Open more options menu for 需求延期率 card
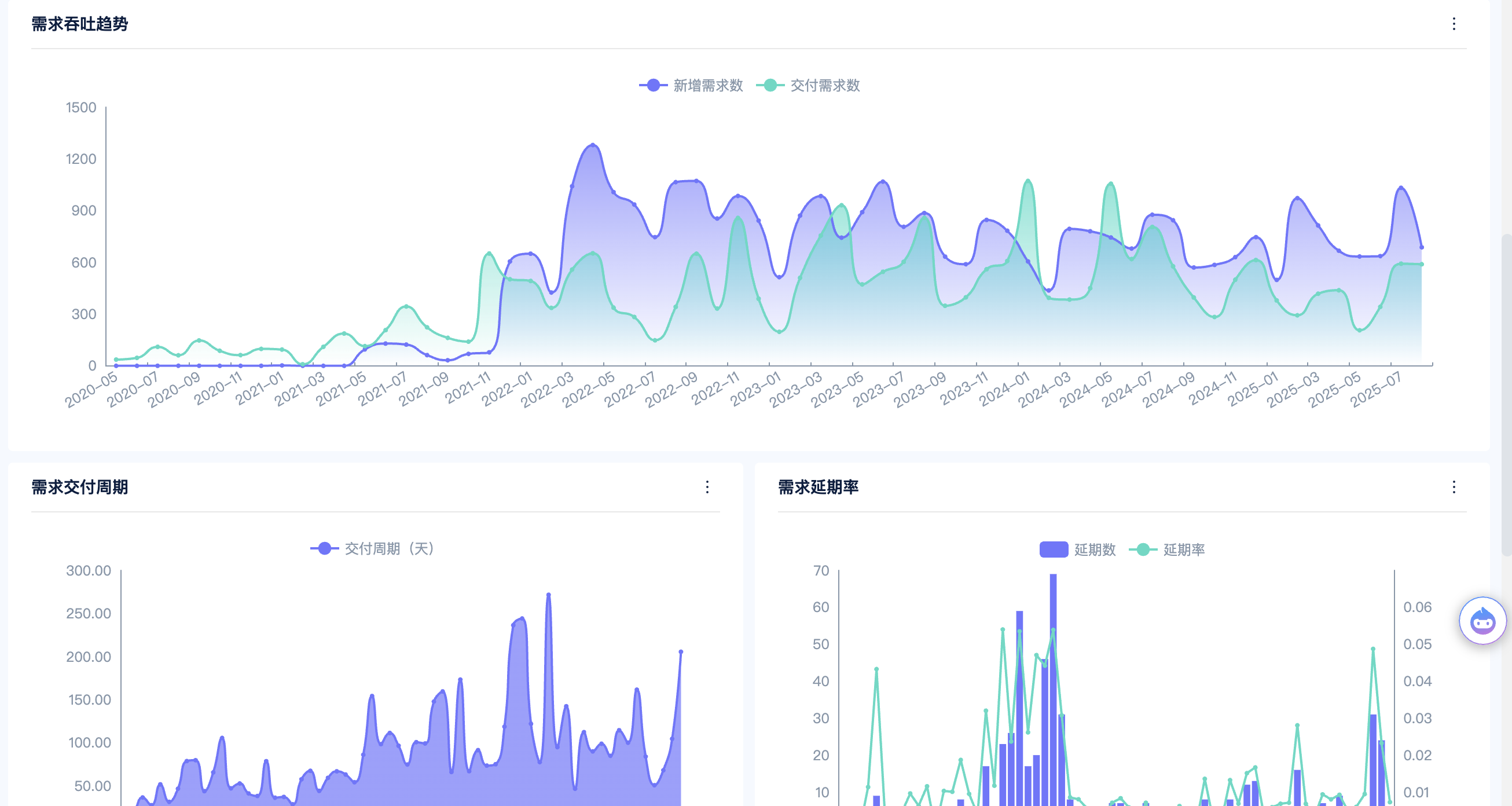Viewport: 1512px width, 806px height. [x=1454, y=486]
